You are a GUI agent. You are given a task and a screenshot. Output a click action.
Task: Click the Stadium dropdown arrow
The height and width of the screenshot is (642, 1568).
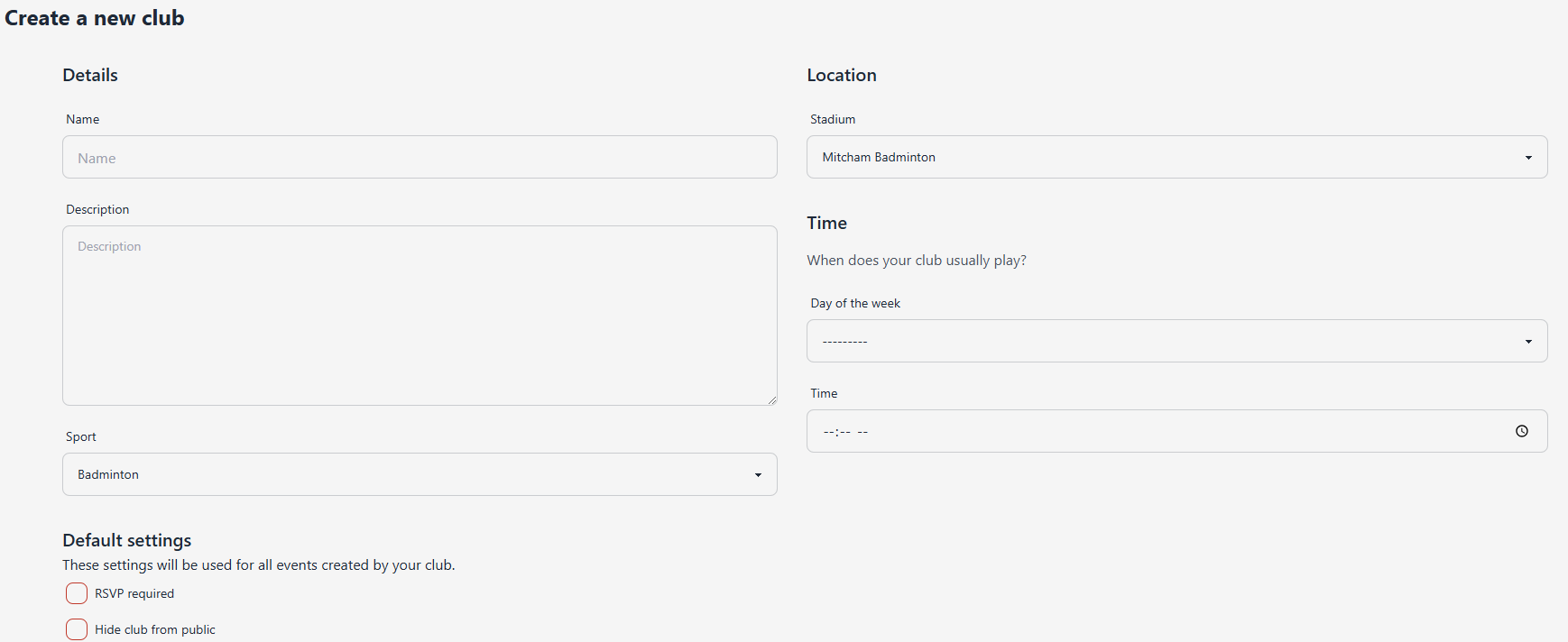pyautogui.click(x=1528, y=158)
